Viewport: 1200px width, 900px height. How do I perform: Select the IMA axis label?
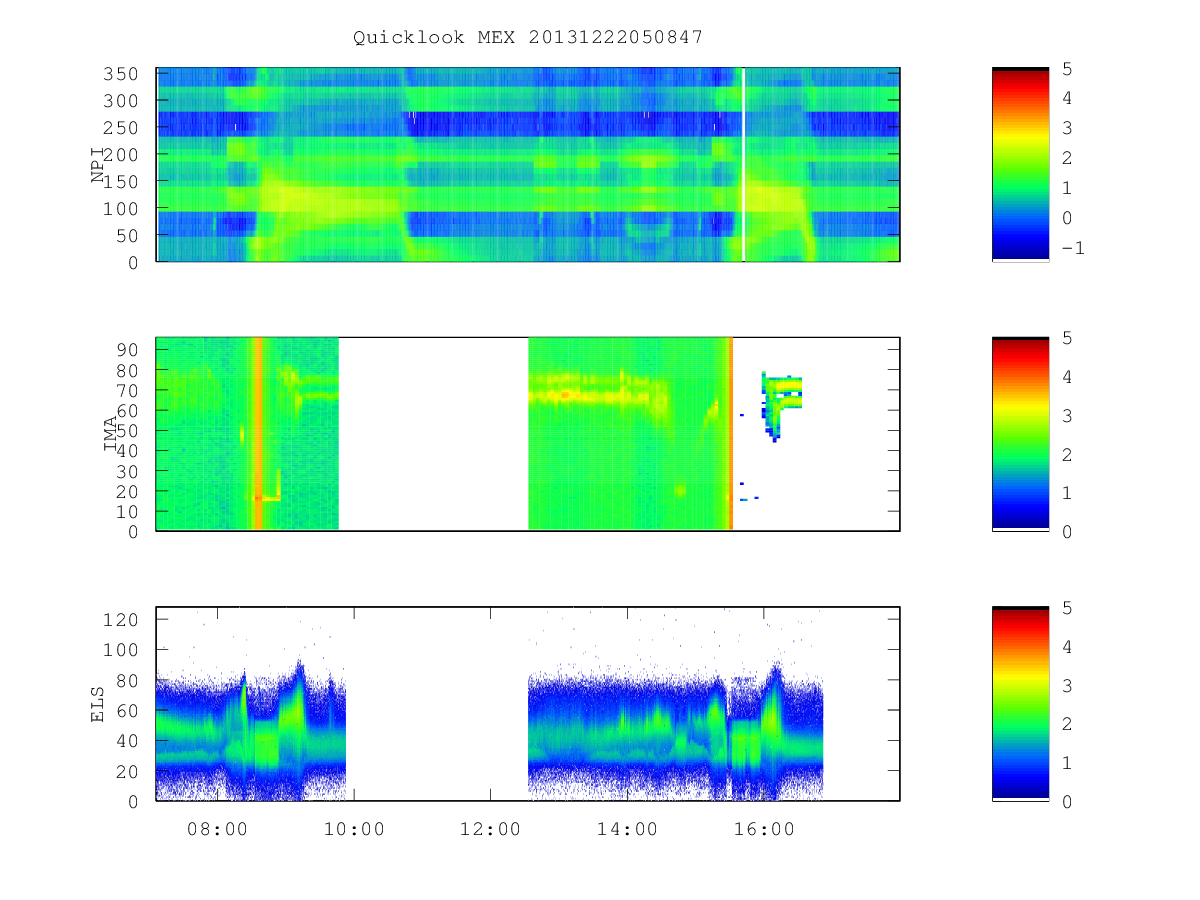click(x=110, y=434)
